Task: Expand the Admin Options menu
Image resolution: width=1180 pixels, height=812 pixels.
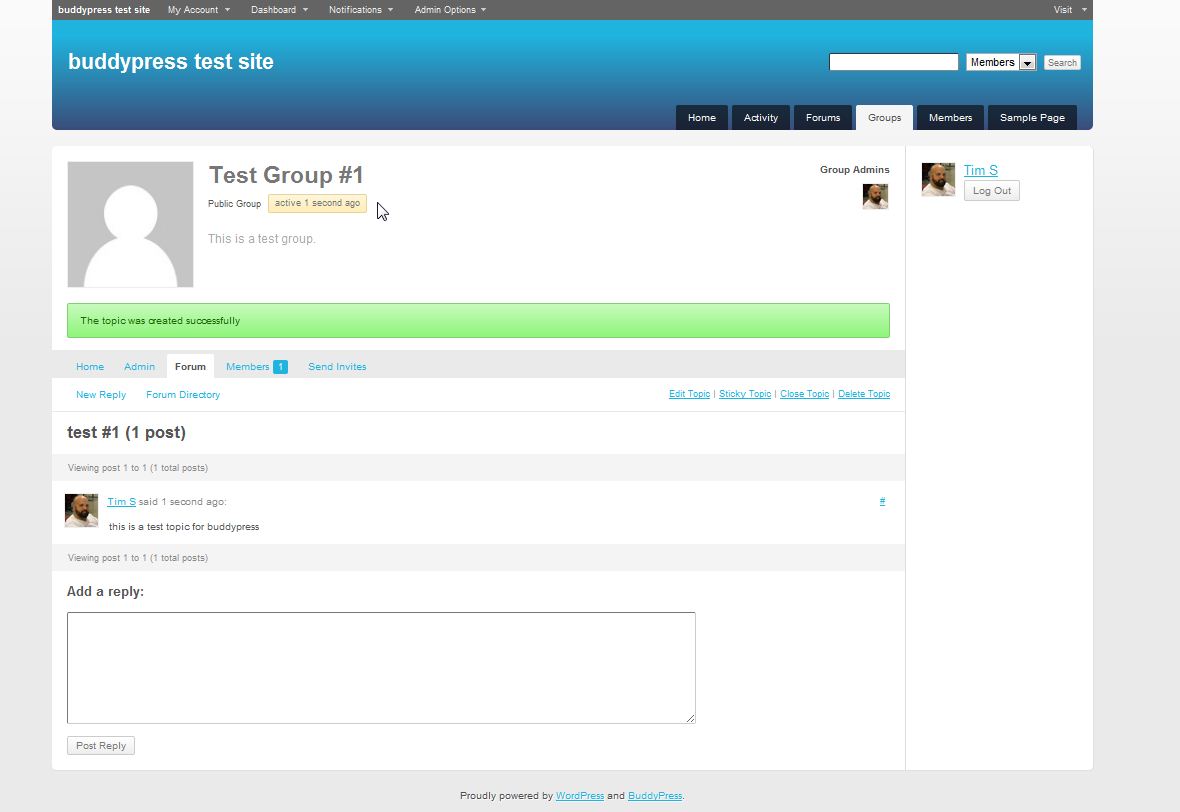Action: tap(450, 10)
